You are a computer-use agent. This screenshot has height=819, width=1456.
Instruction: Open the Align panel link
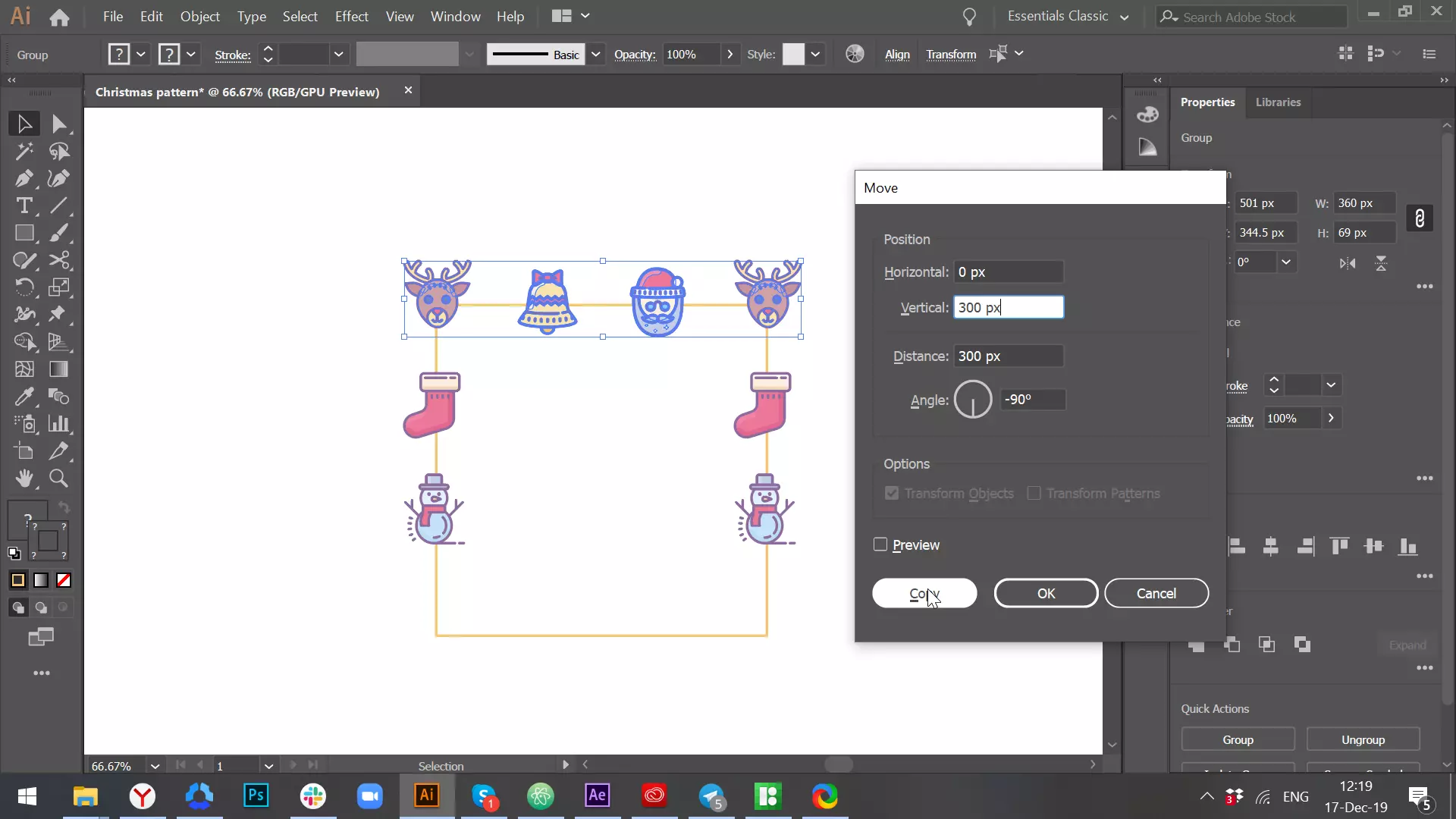coord(897,54)
